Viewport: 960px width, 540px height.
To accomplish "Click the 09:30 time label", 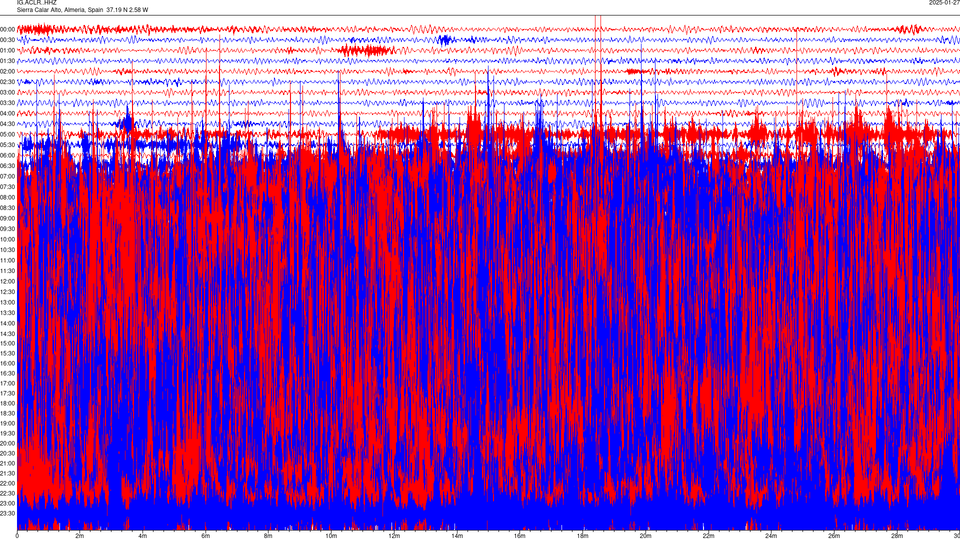I will (8, 229).
